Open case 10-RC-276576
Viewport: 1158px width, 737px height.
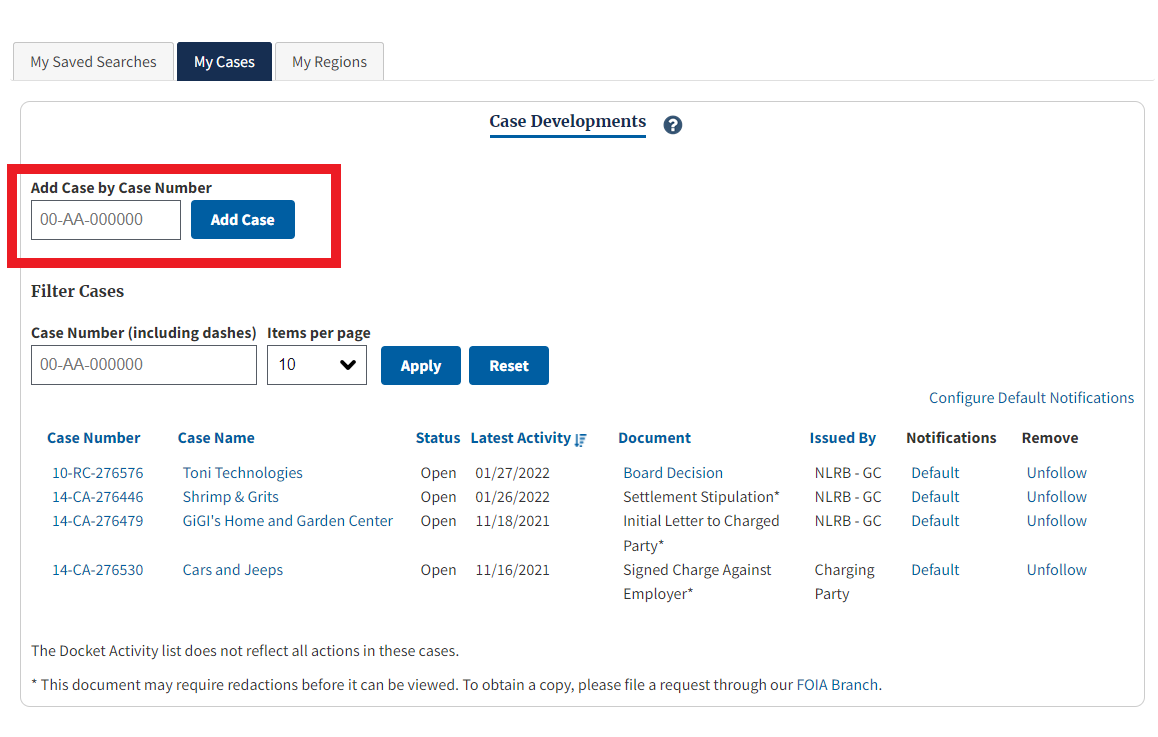(98, 473)
